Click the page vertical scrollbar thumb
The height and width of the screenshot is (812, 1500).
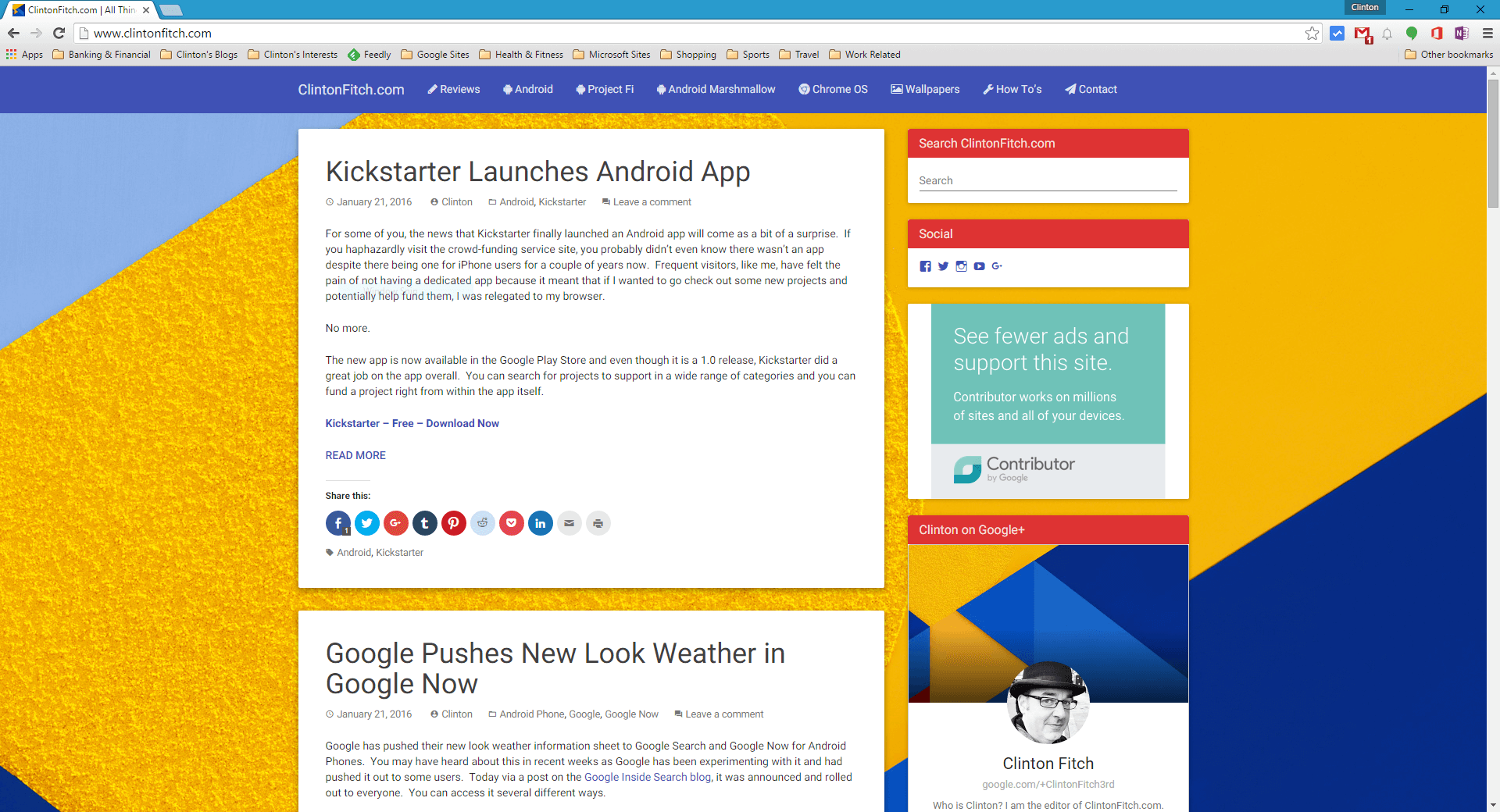coord(1493,143)
